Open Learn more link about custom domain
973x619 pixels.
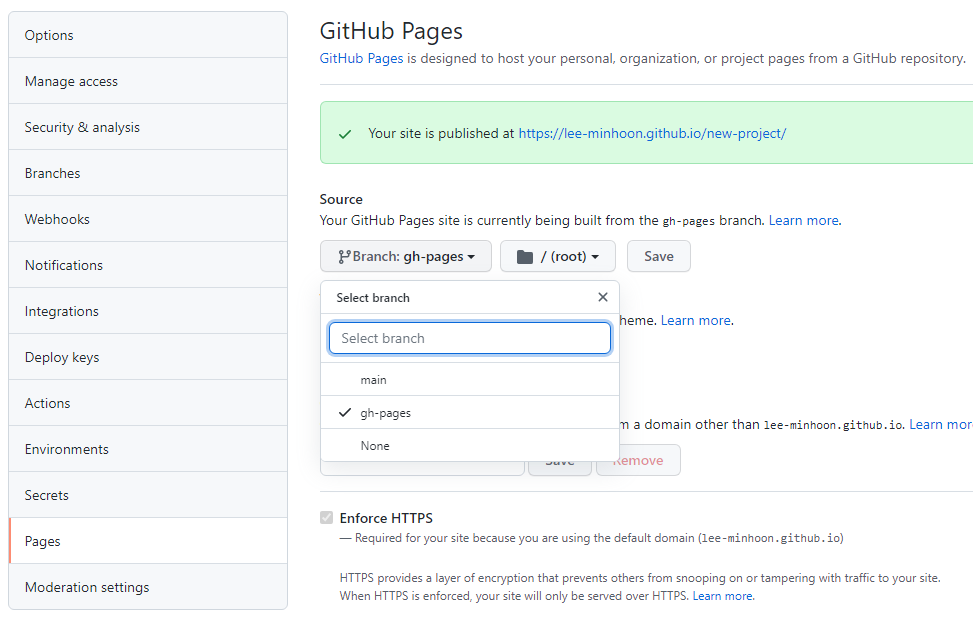coord(941,424)
